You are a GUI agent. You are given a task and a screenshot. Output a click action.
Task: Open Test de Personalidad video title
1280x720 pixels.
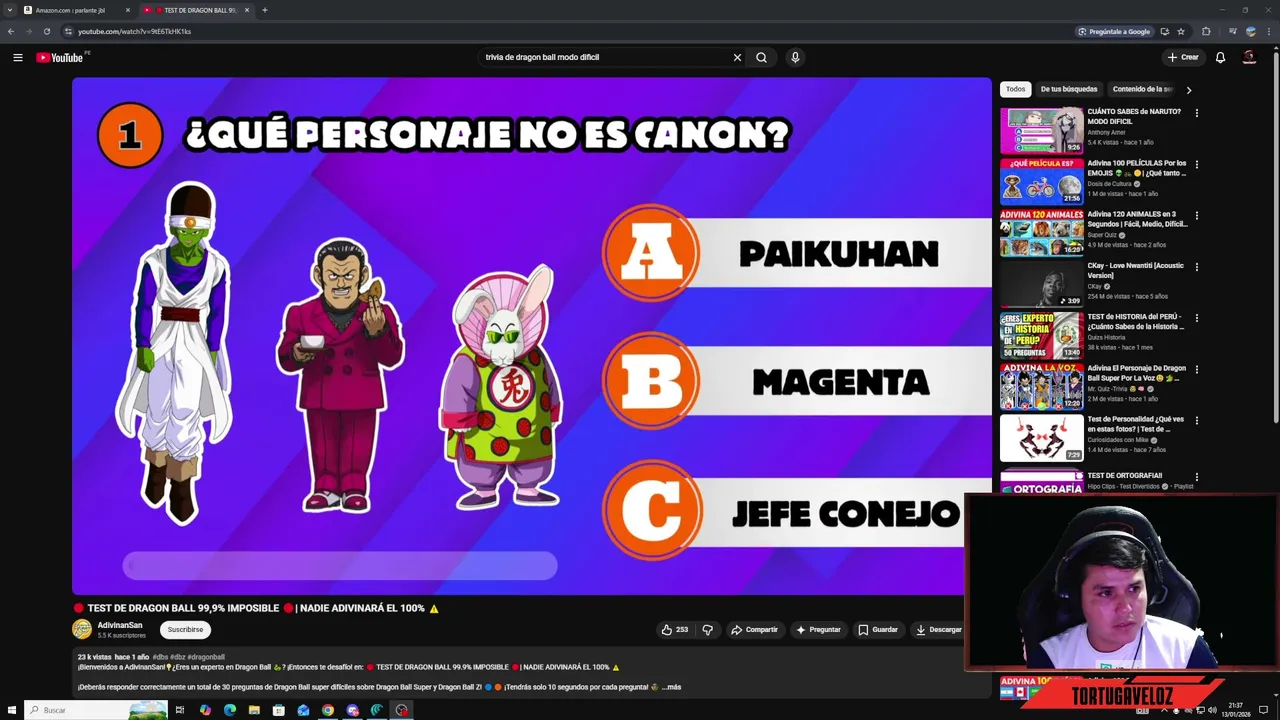pos(1136,424)
